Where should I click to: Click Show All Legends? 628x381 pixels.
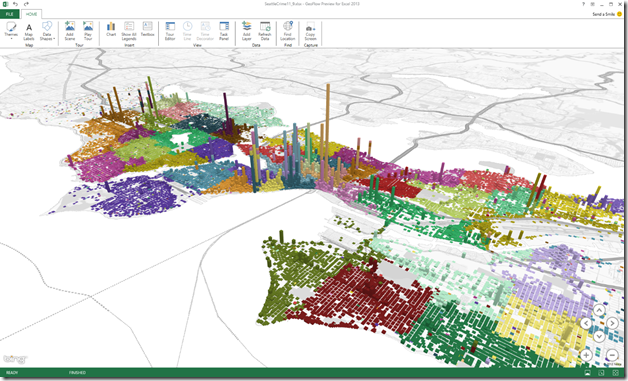pyautogui.click(x=129, y=31)
